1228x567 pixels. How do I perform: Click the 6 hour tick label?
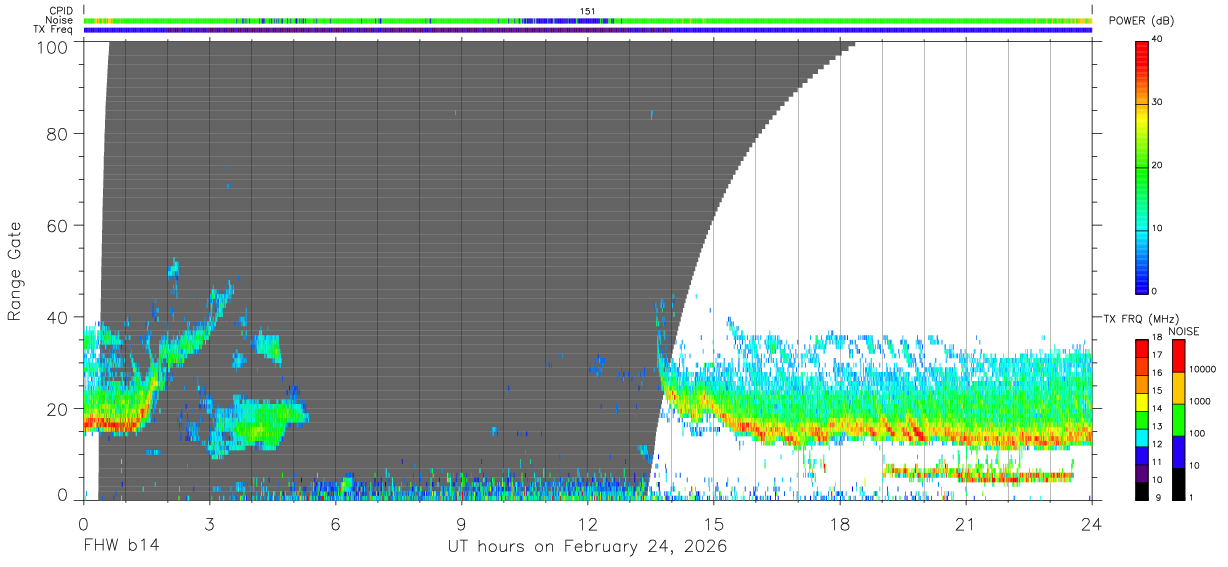pyautogui.click(x=336, y=523)
